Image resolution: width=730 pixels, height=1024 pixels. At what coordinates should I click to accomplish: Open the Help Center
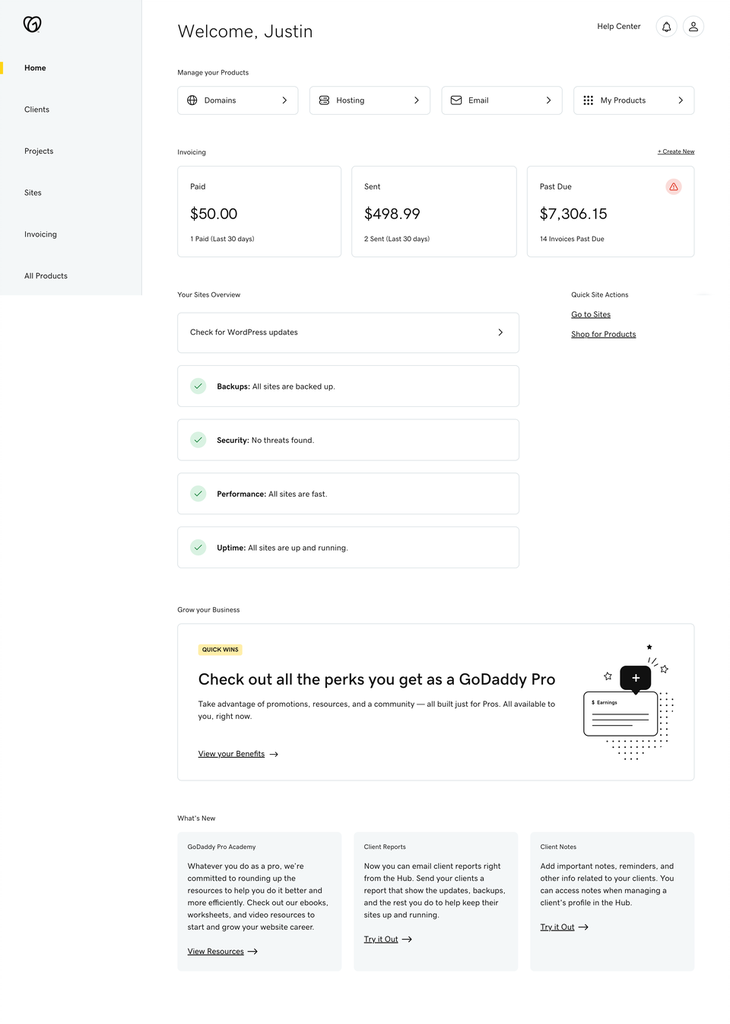pyautogui.click(x=618, y=27)
